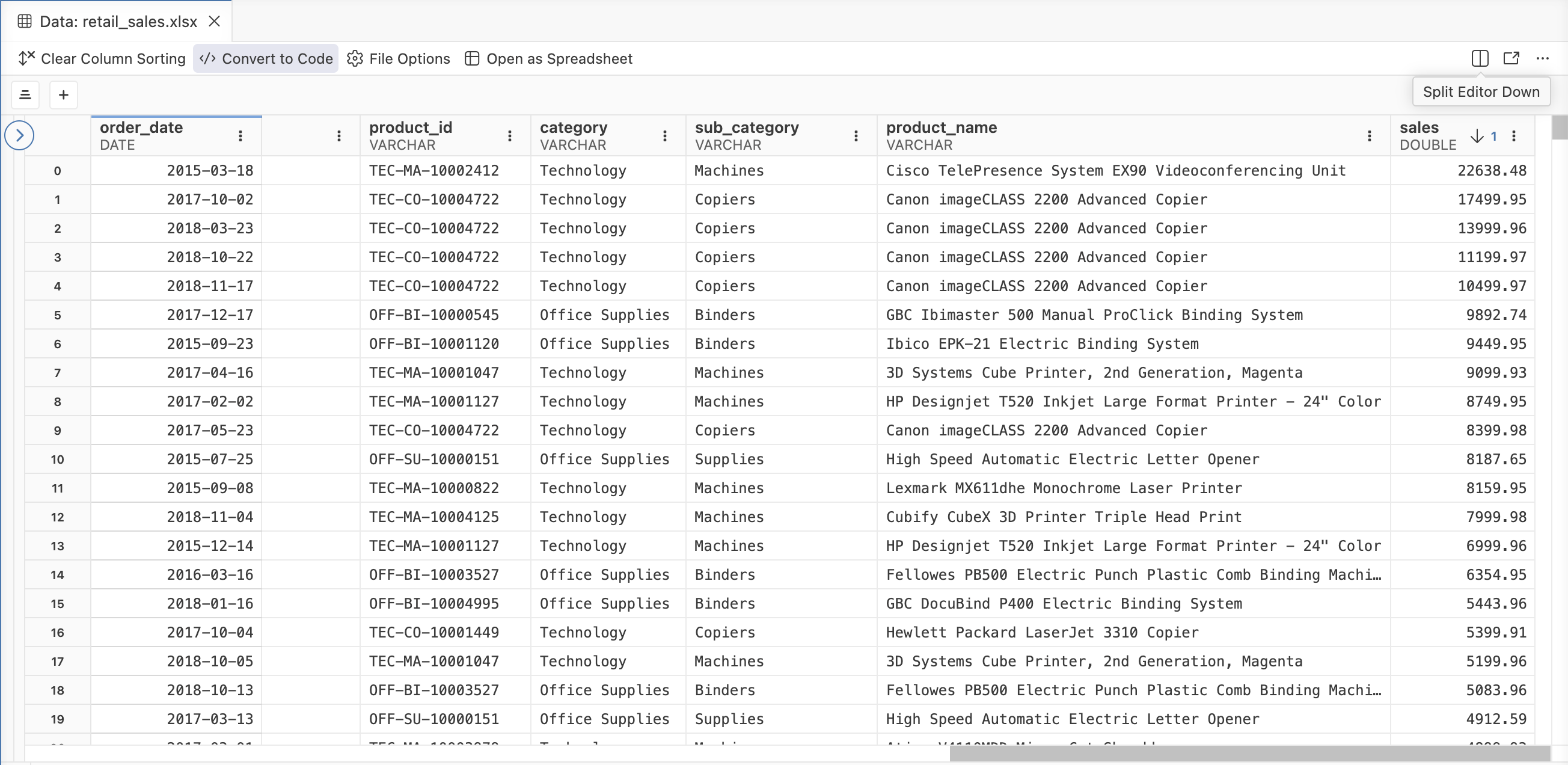Select product ID OFF-SU-10000151 in row 10
The height and width of the screenshot is (765, 1568).
(x=445, y=459)
